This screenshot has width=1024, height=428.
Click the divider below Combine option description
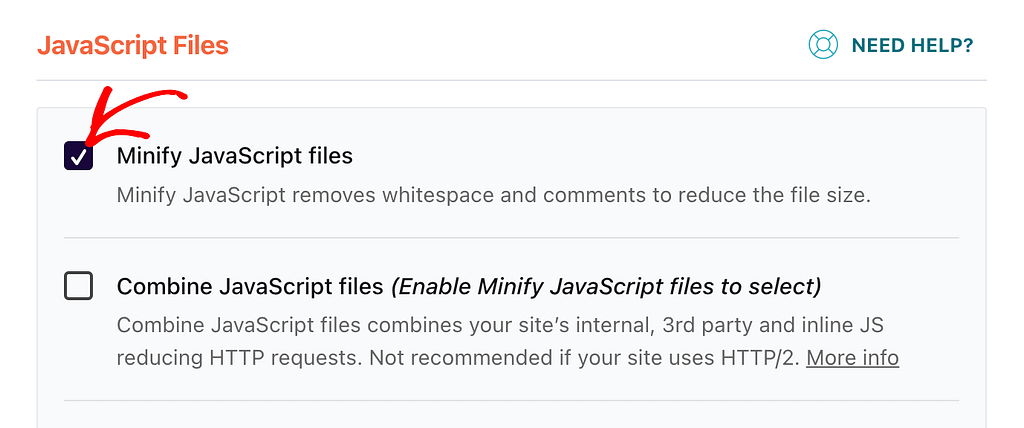pyautogui.click(x=511, y=401)
